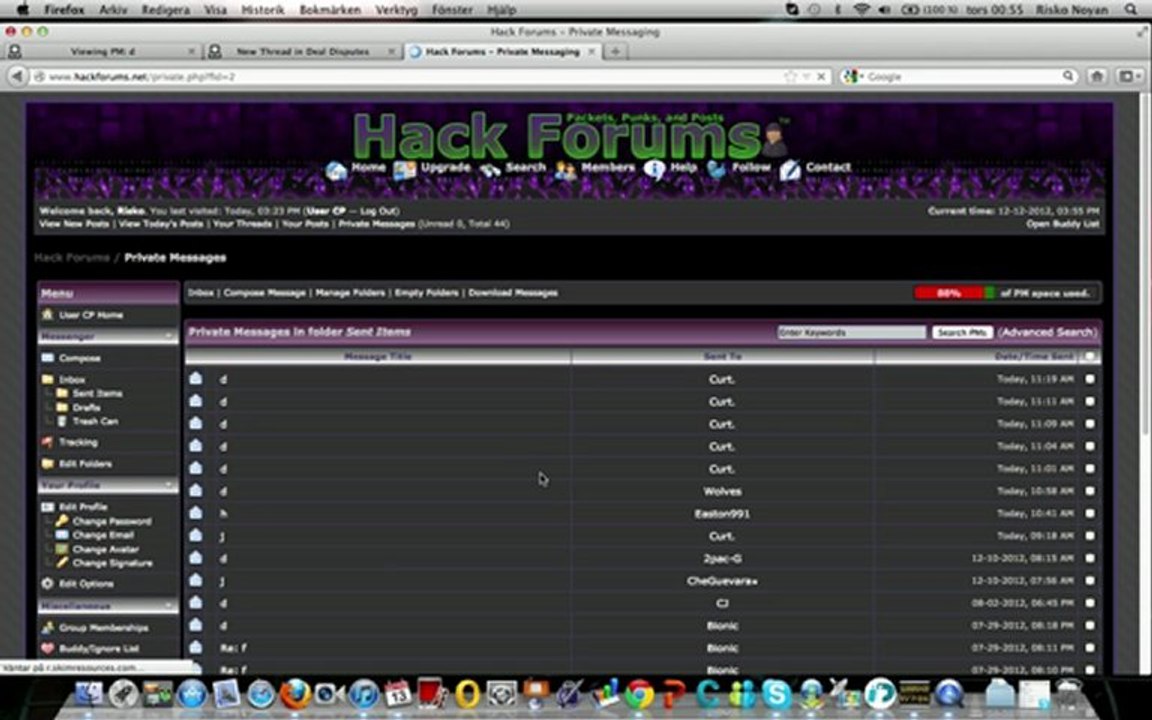Check the message sent Today 11:19 AM
Image resolution: width=1152 pixels, height=720 pixels.
1090,379
